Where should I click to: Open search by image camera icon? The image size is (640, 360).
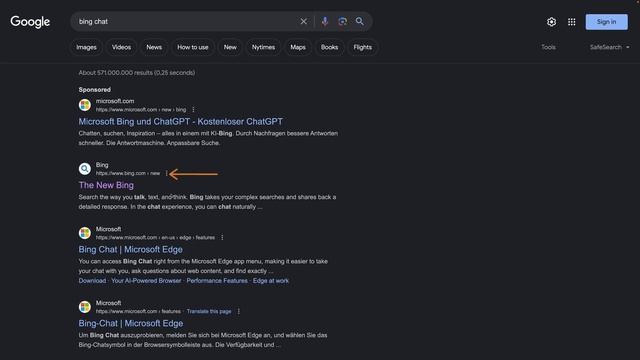pos(342,21)
